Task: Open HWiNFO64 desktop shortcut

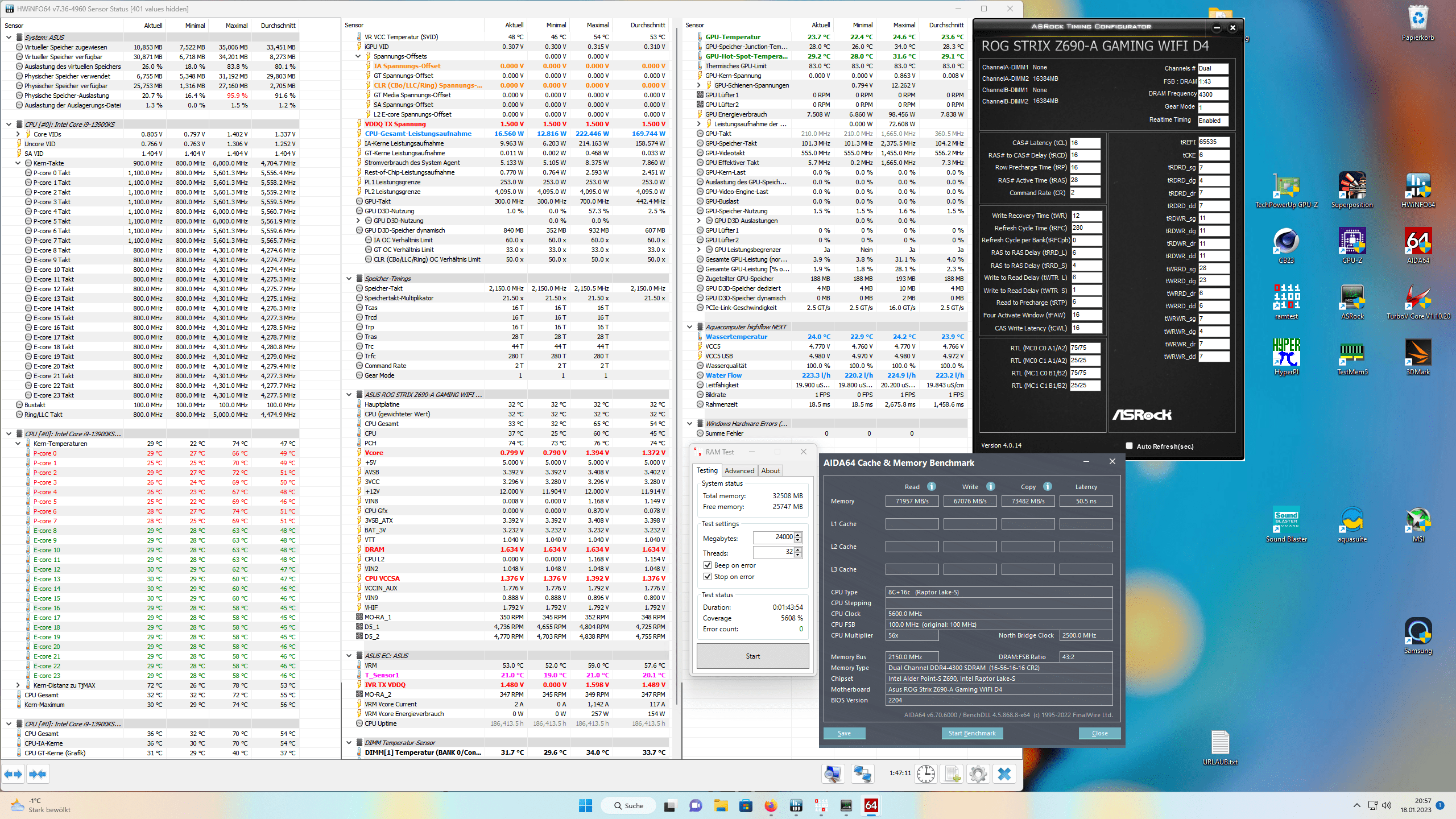Action: pyautogui.click(x=1418, y=191)
